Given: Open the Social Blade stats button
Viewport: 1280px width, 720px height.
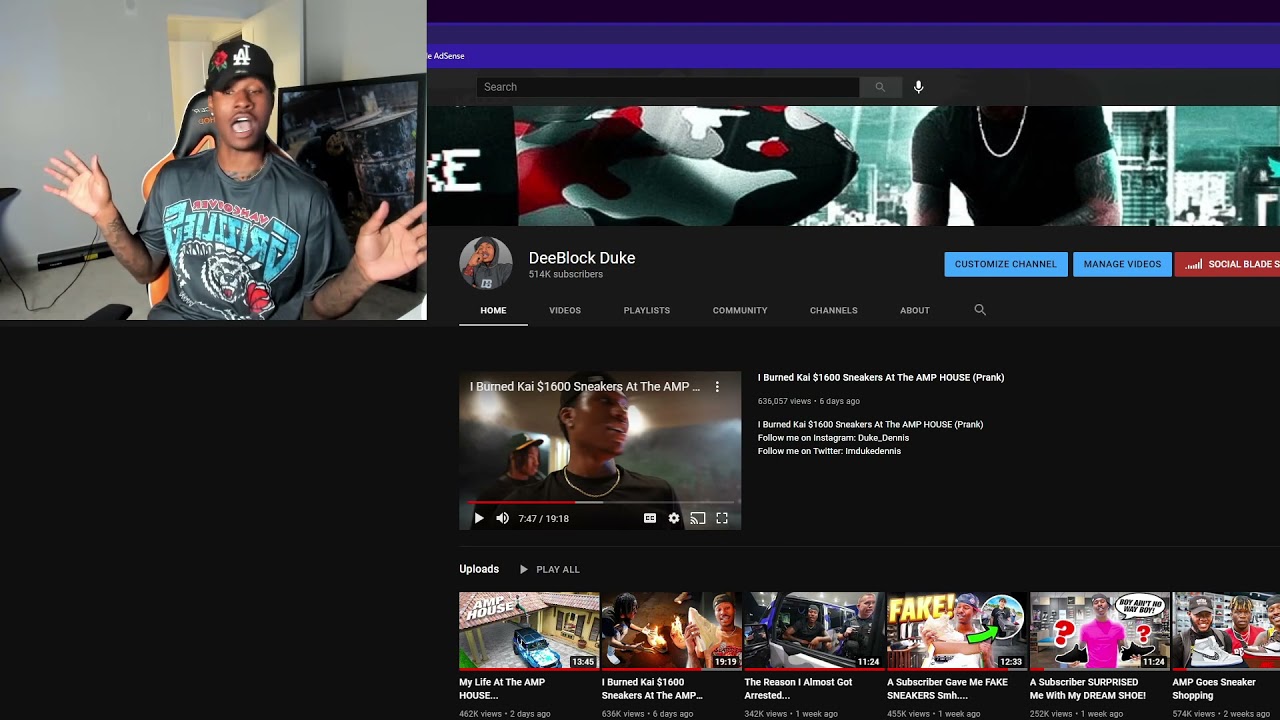Looking at the screenshot, I should [1228, 264].
